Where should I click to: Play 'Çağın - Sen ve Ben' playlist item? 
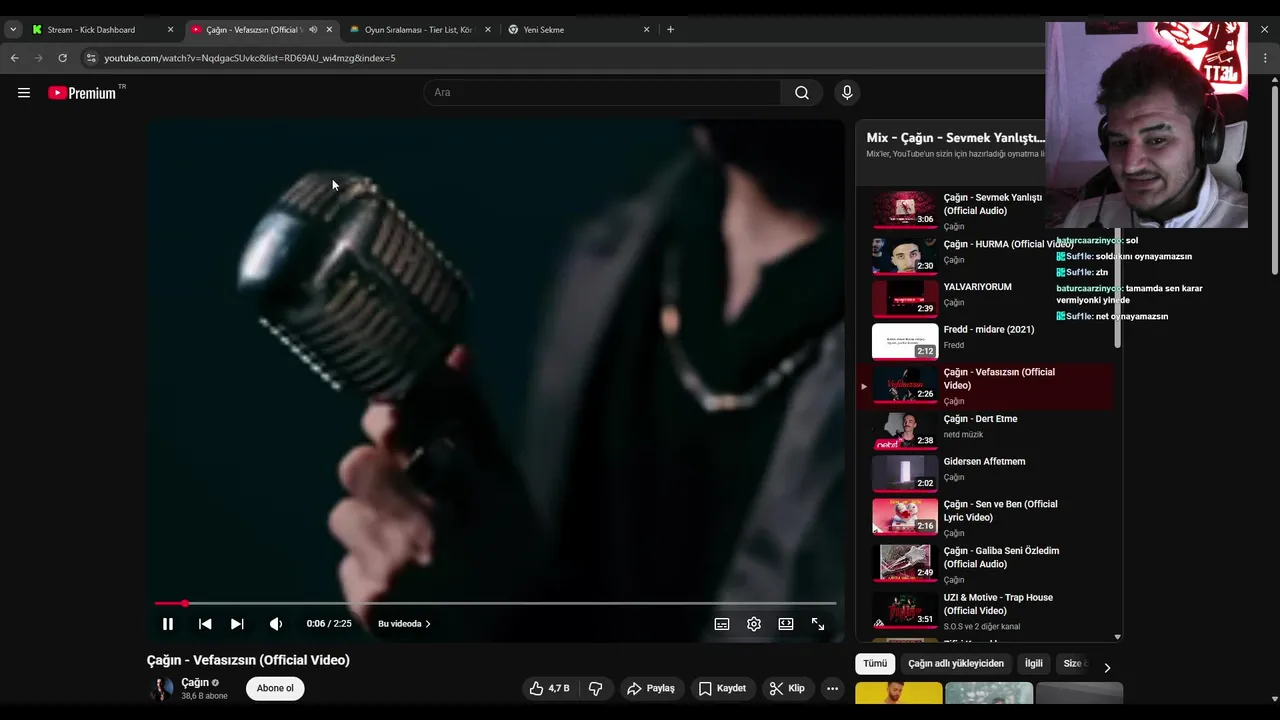pyautogui.click(x=985, y=517)
